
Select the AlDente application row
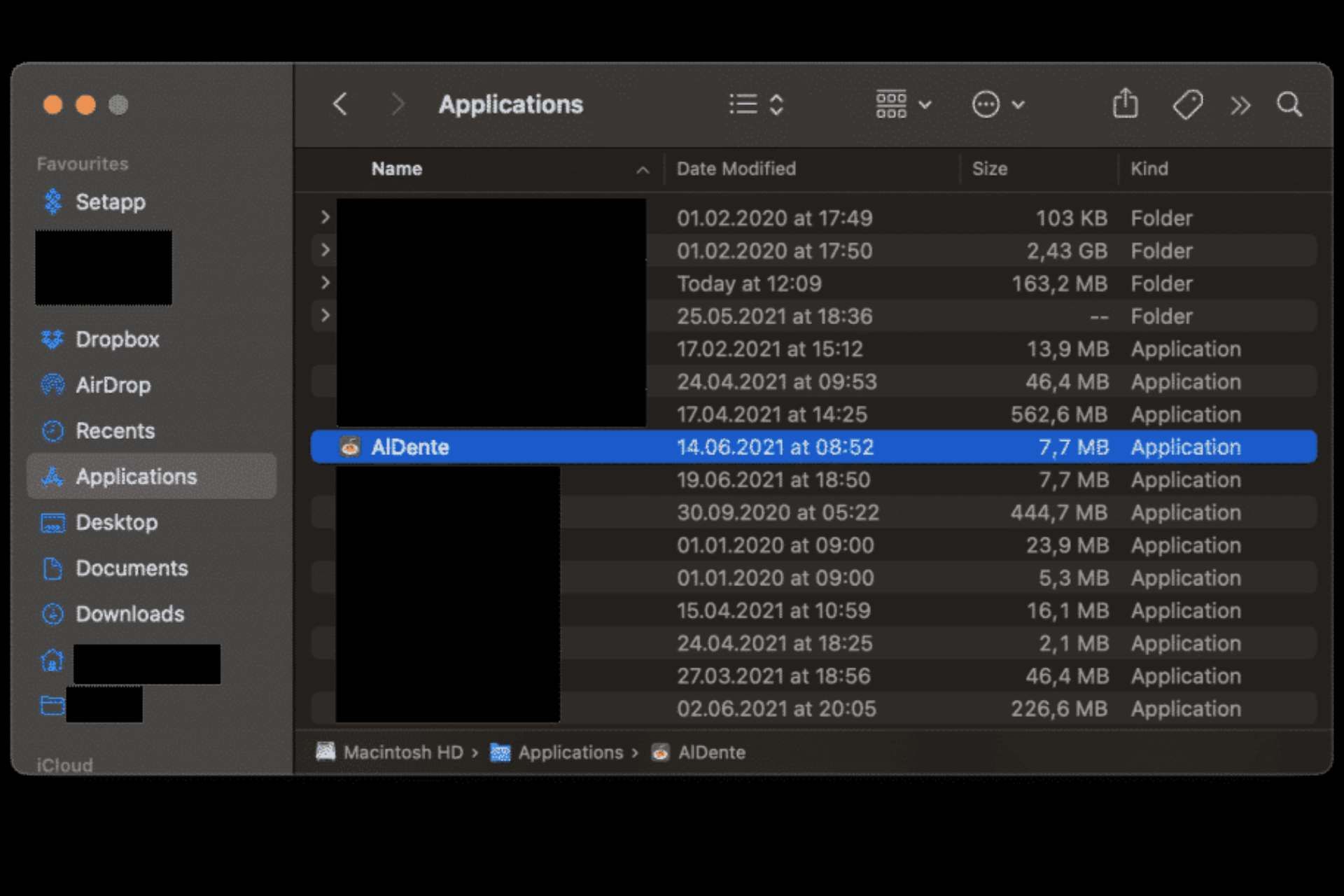click(410, 447)
